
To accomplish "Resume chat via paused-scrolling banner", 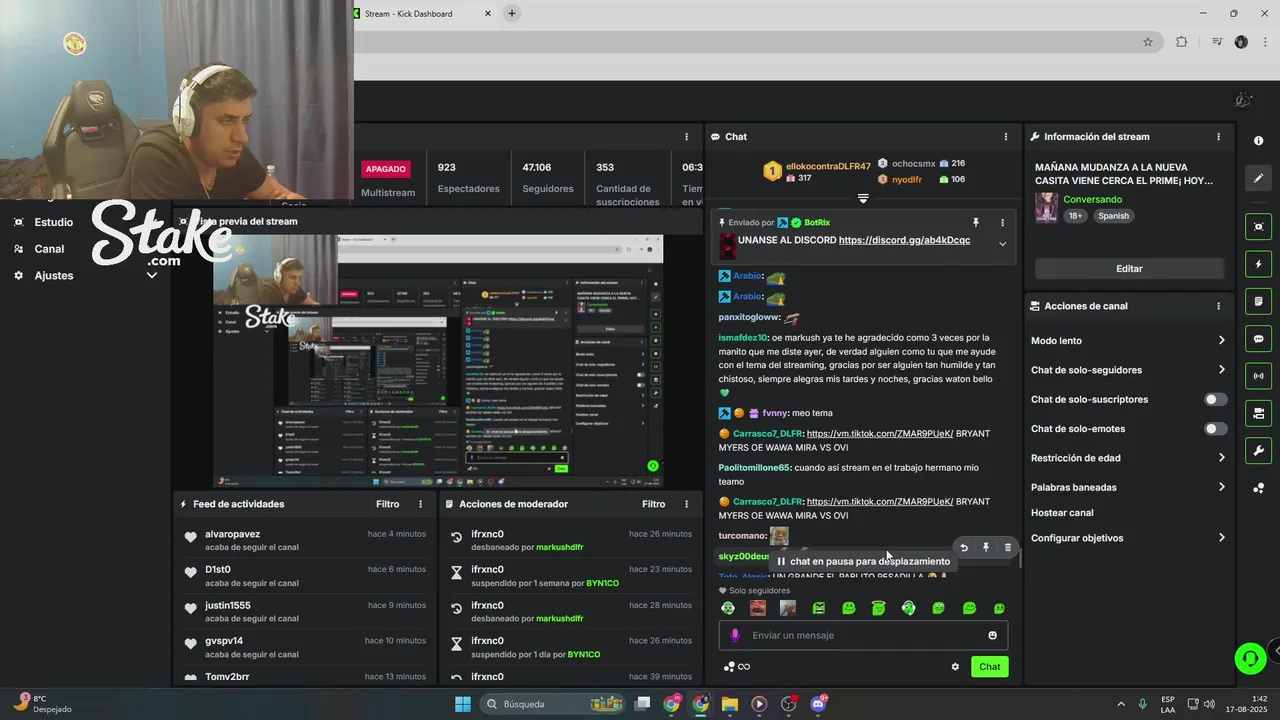I will (x=863, y=561).
